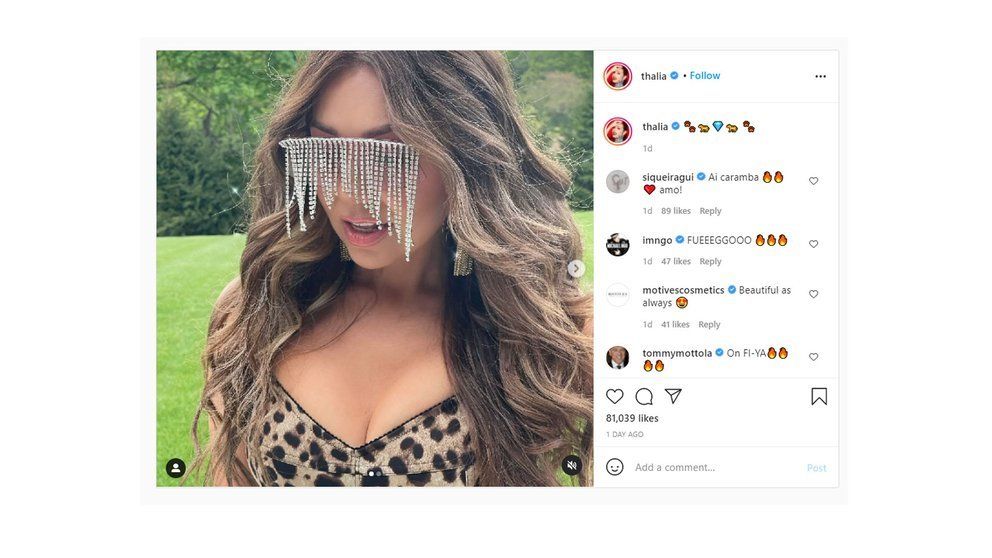Open tommymottola's profile username

pos(677,353)
